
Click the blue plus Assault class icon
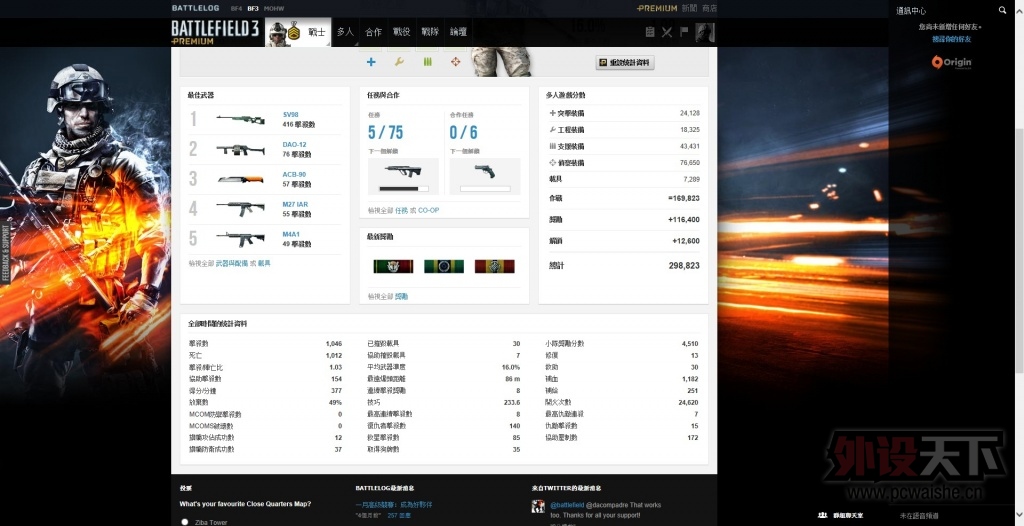coord(371,62)
